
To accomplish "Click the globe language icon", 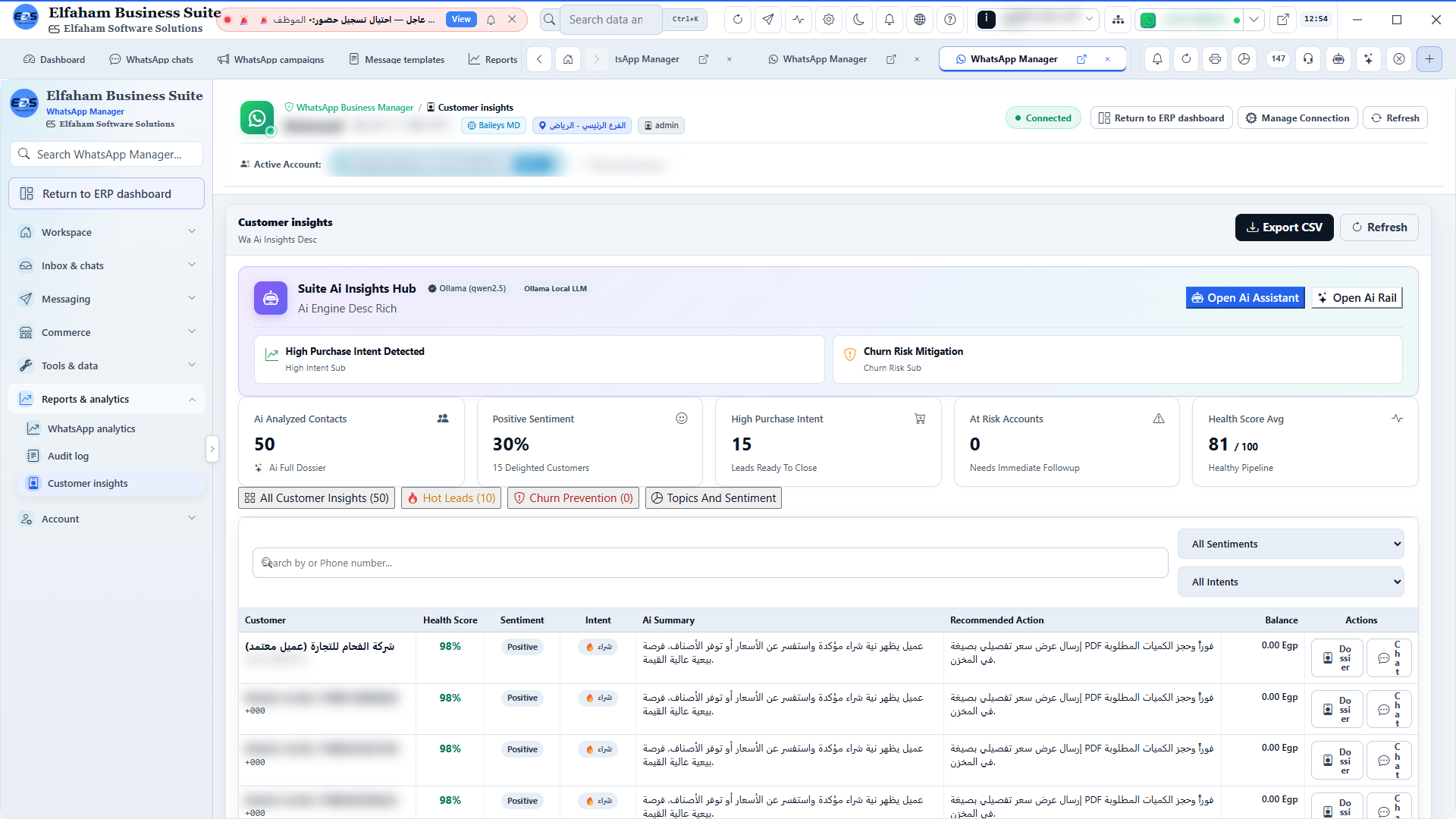I will click(x=920, y=20).
